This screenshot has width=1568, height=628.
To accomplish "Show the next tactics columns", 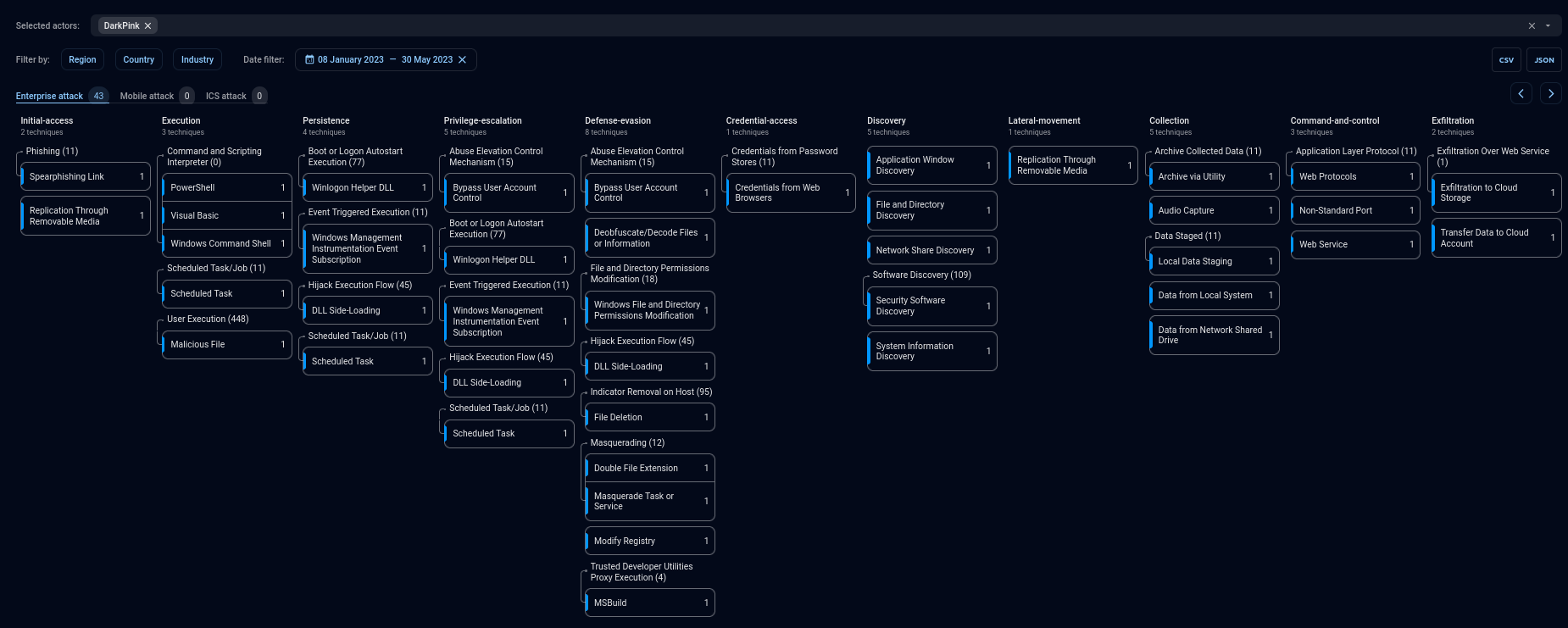I will [x=1551, y=93].
